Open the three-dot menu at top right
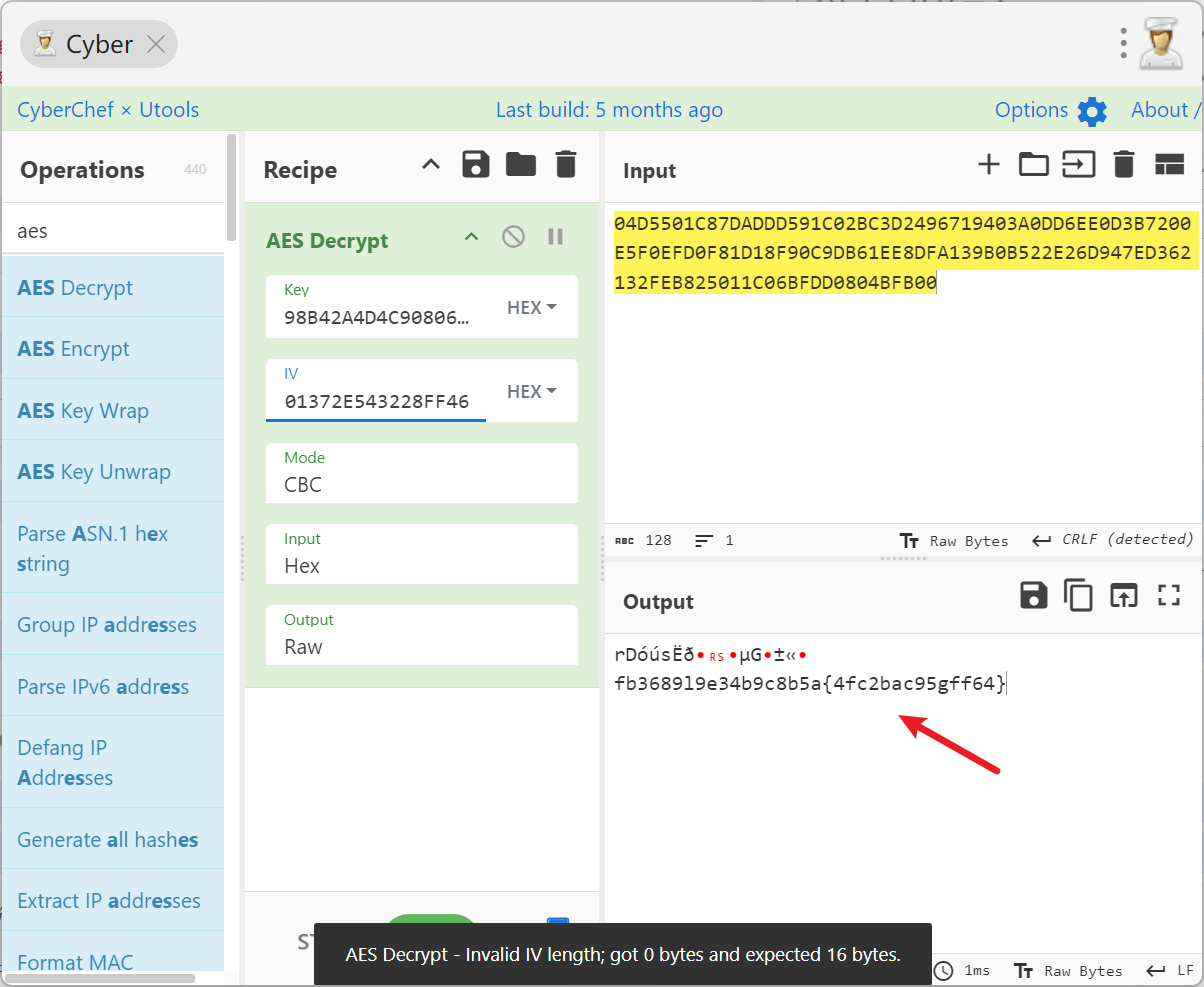This screenshot has height=987, width=1204. pos(1124,43)
